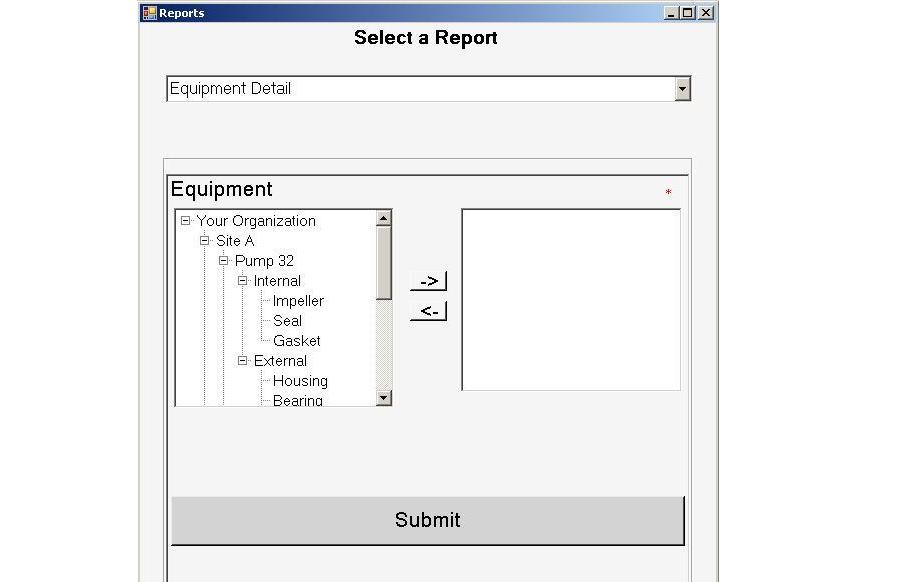The width and height of the screenshot is (905, 582).
Task: Collapse the Your Organization tree node
Action: point(186,221)
